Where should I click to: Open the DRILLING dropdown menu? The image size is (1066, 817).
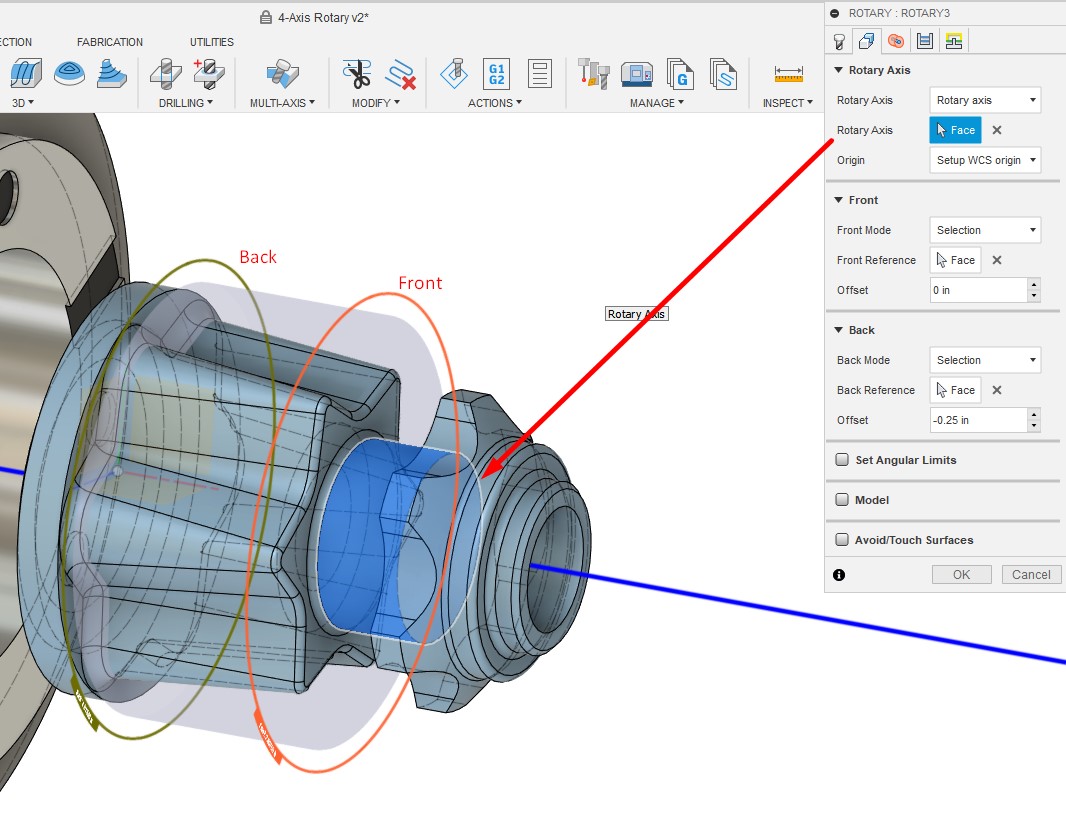coord(186,103)
